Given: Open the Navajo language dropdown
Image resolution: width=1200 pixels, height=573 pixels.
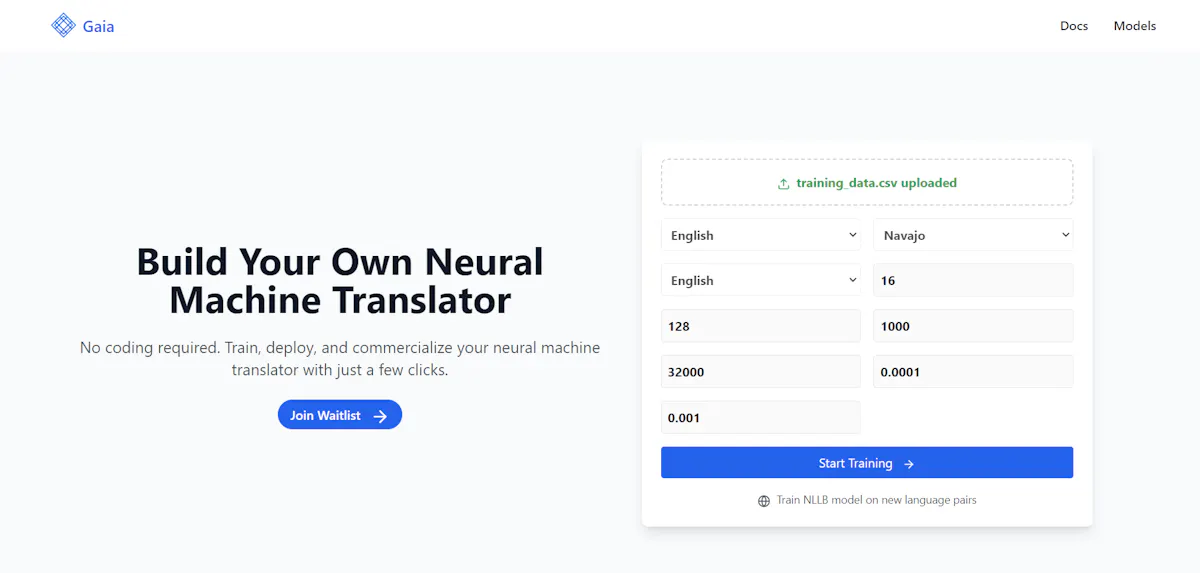Looking at the screenshot, I should pyautogui.click(x=973, y=235).
